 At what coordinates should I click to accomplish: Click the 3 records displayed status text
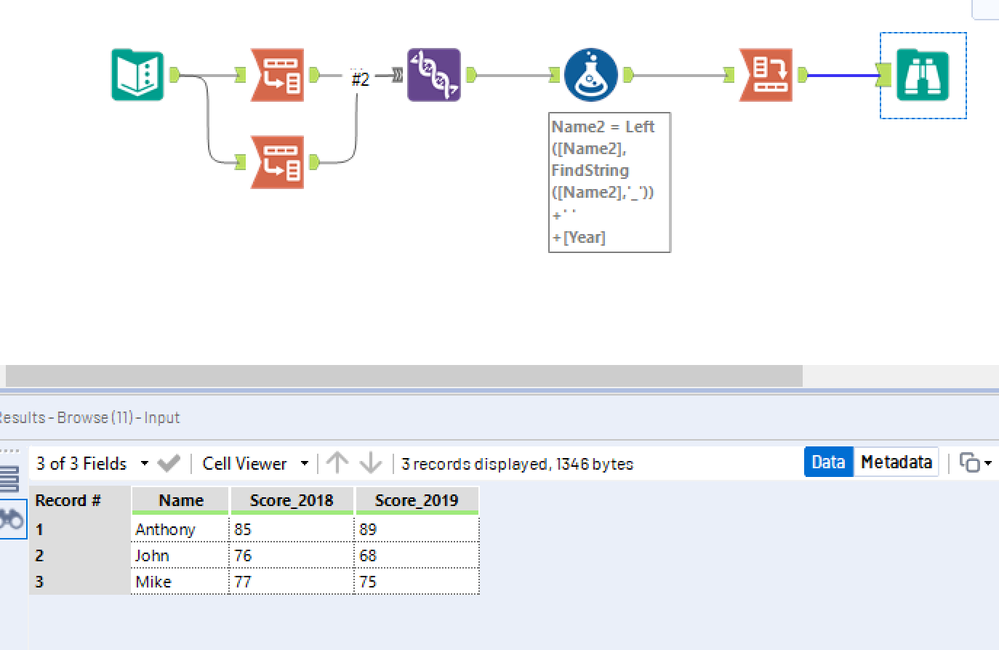(x=517, y=464)
